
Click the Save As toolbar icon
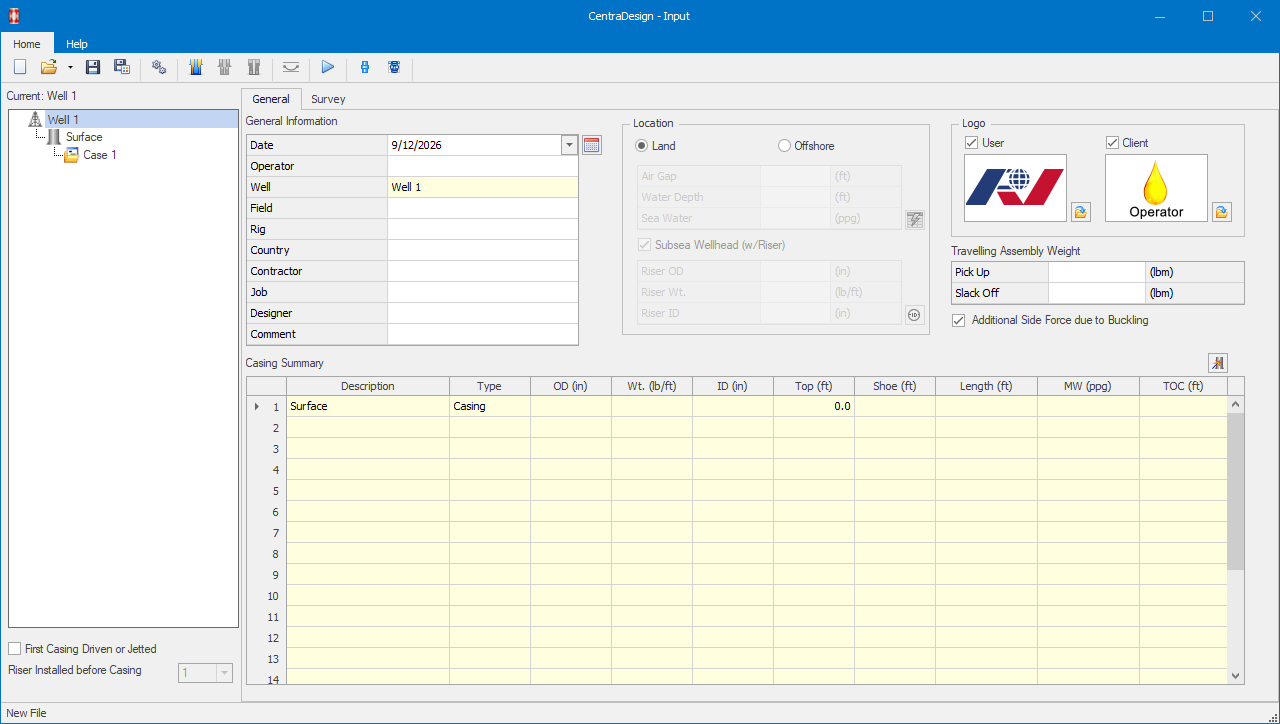pos(122,67)
